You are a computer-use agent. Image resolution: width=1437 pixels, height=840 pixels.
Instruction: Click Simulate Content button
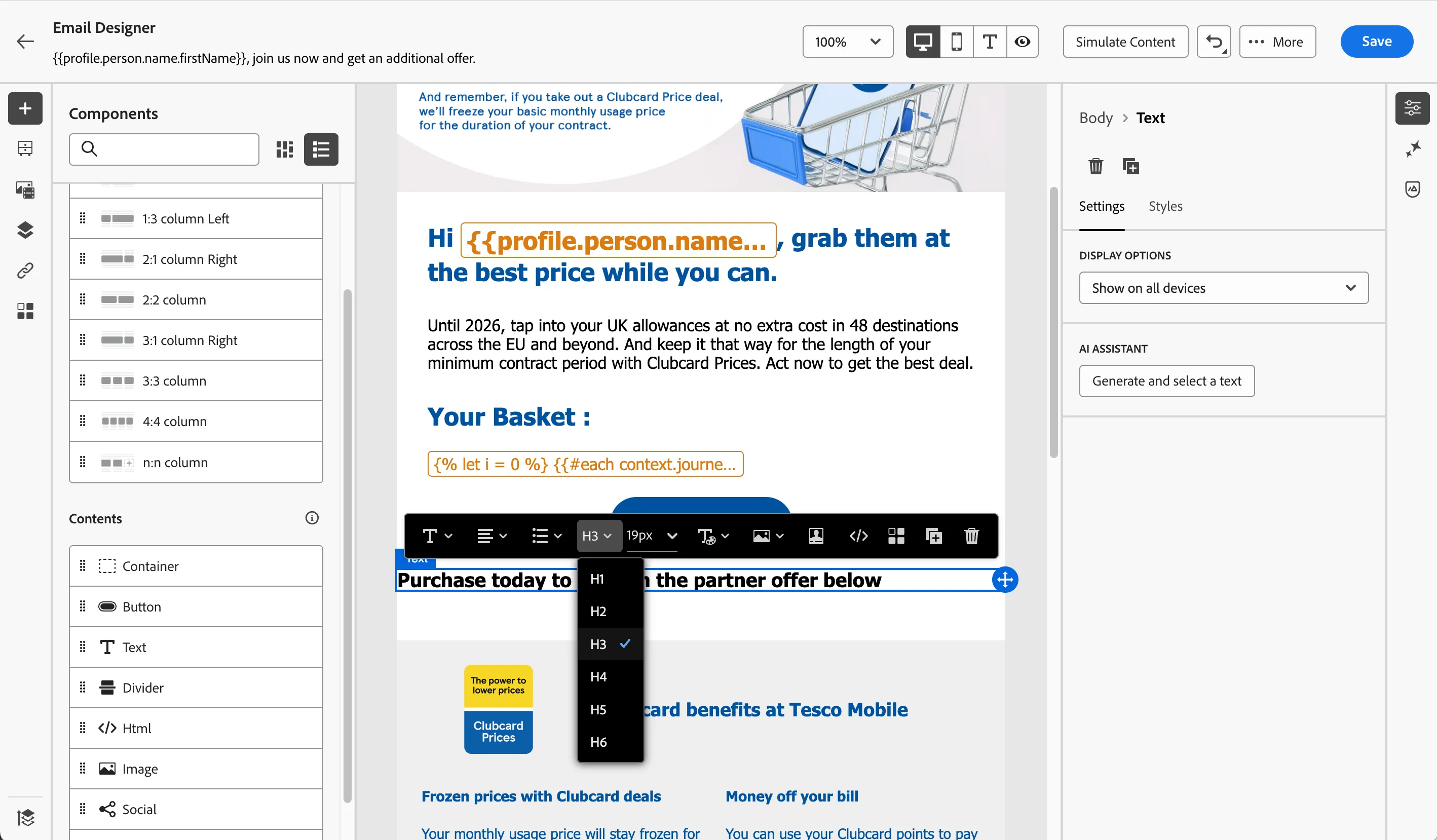tap(1125, 42)
